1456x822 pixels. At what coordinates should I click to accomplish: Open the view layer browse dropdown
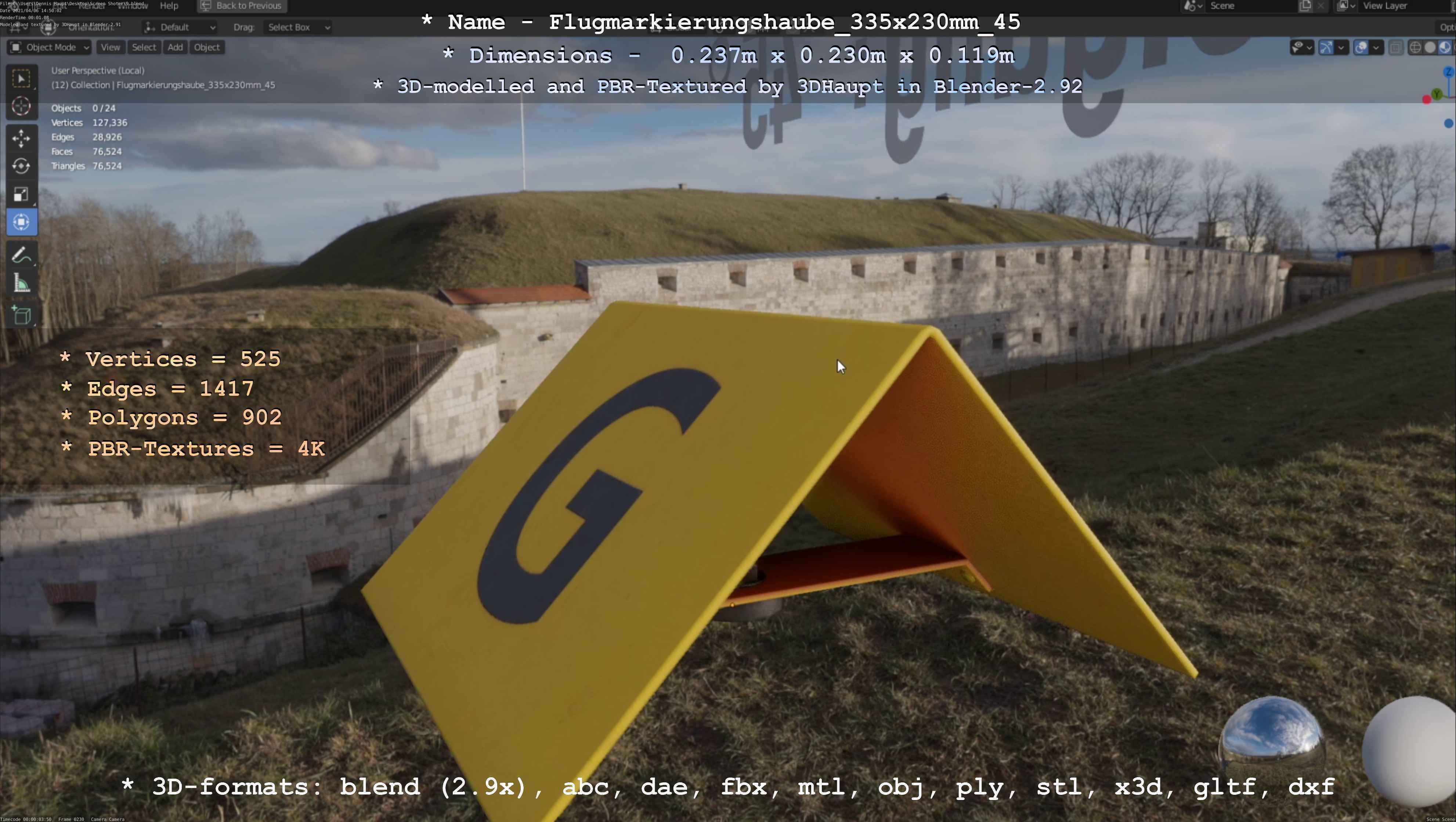point(1346,6)
